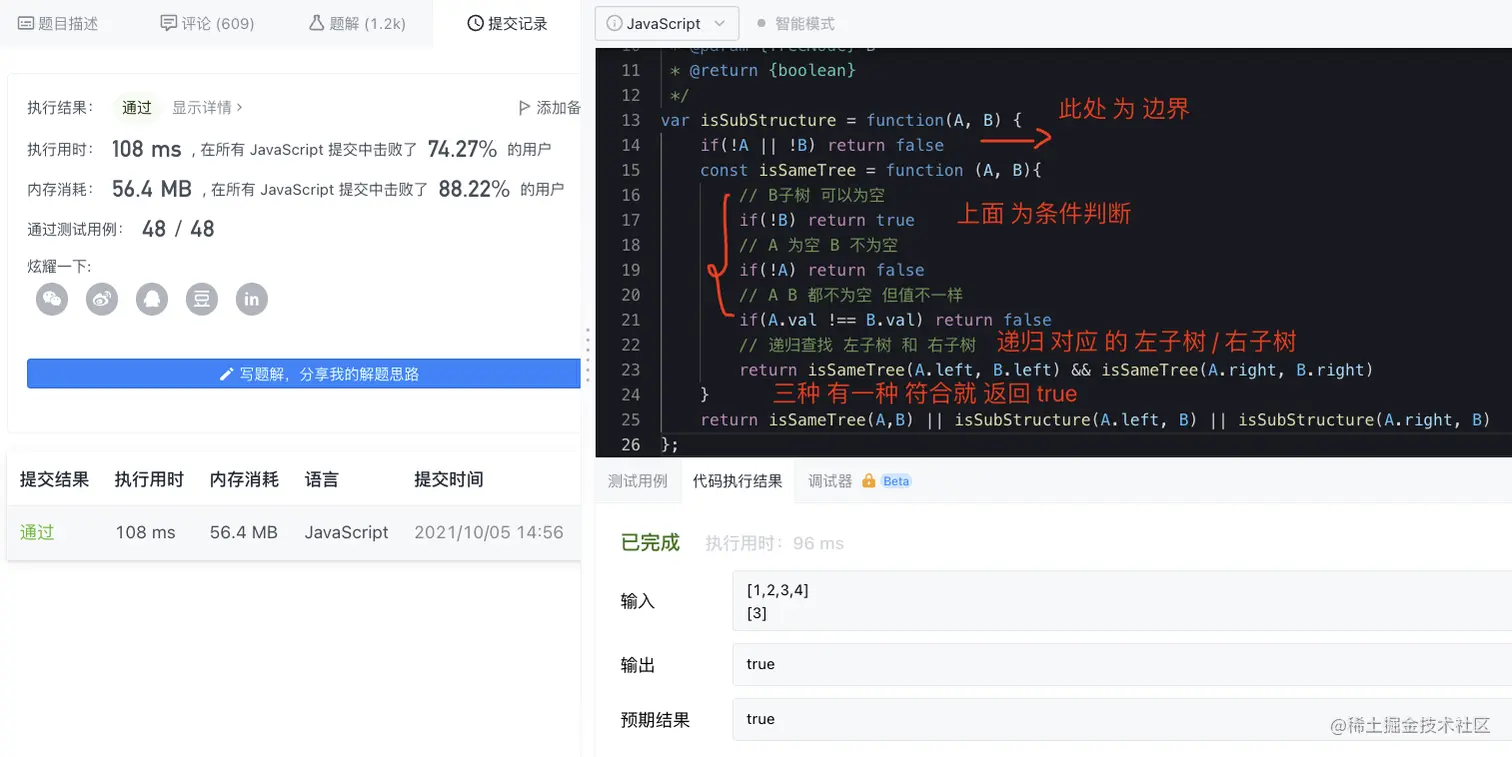Click the 74.27% runtime percentile
1512x757 pixels.
462,149
